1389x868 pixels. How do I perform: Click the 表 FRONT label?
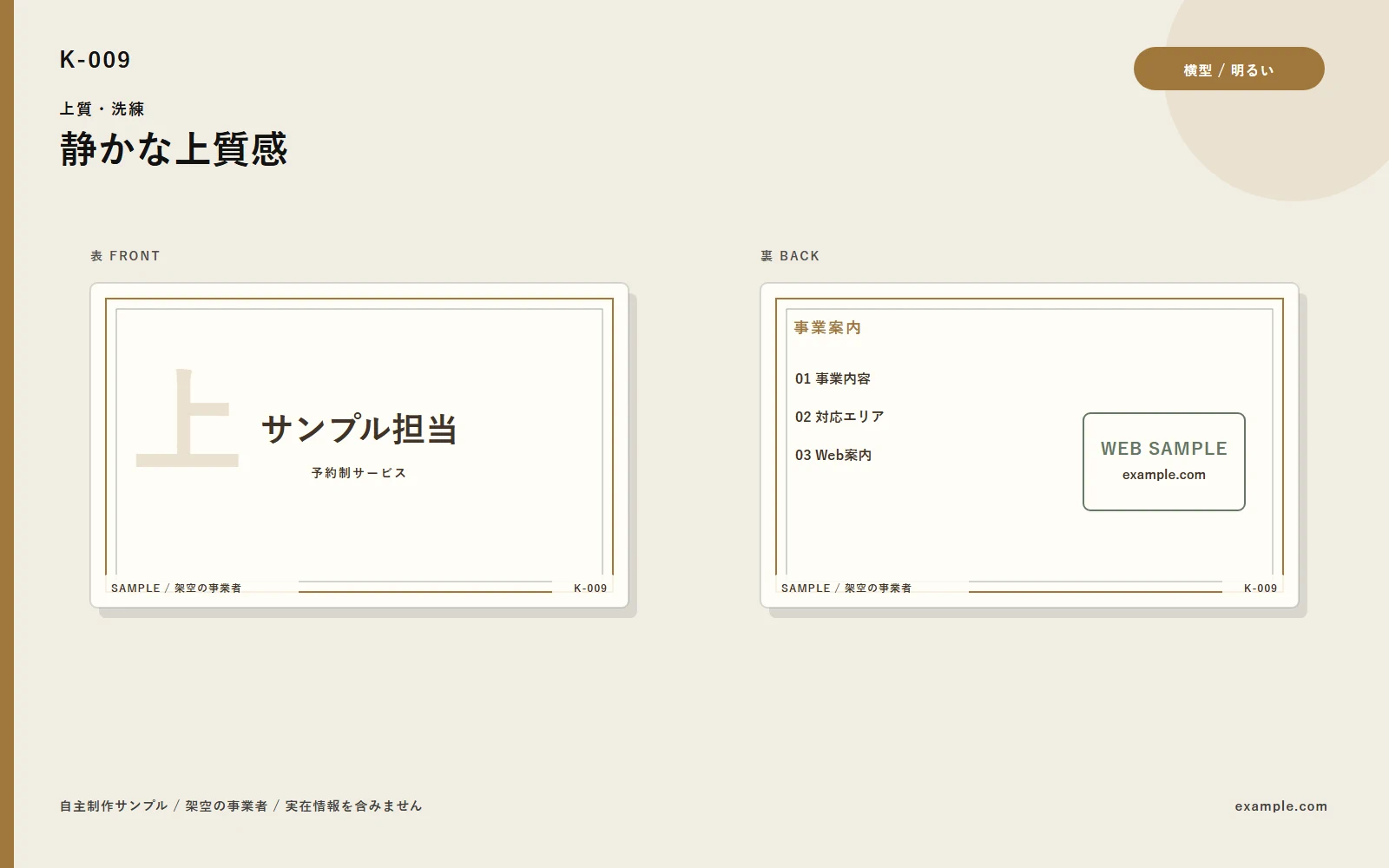point(125,256)
